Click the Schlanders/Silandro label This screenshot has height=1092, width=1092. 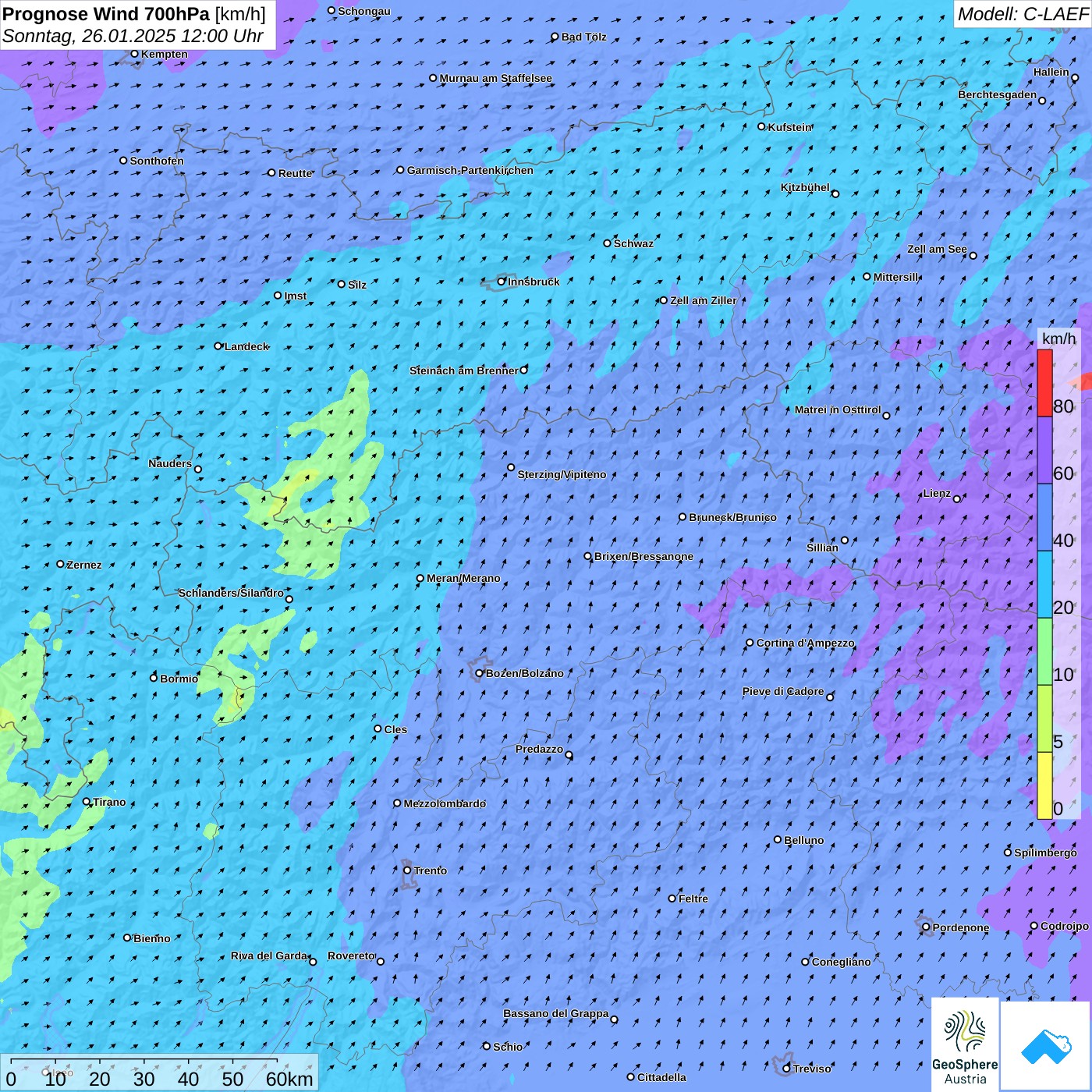(x=231, y=593)
